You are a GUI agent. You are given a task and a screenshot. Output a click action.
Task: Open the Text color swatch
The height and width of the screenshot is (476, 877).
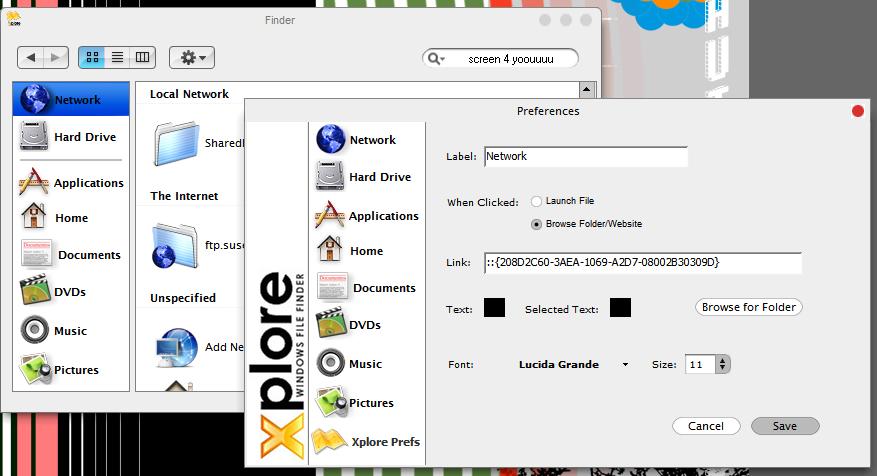click(494, 308)
